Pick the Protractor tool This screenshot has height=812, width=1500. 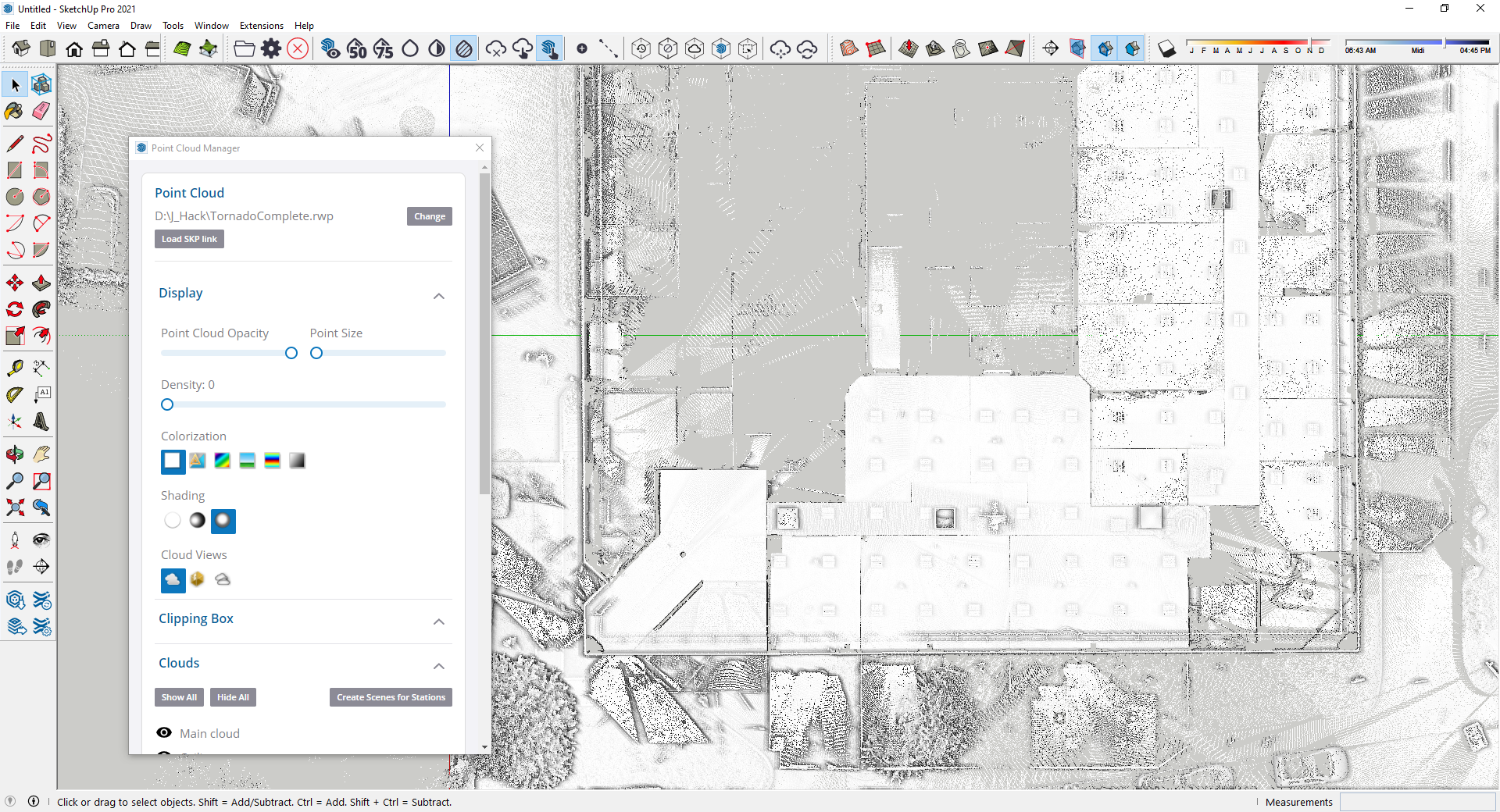(x=15, y=395)
